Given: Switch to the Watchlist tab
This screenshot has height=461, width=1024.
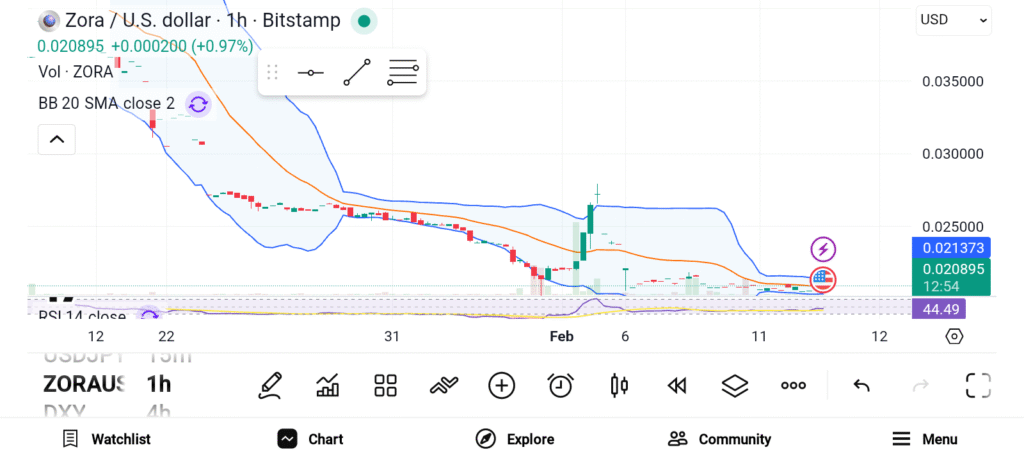Looking at the screenshot, I should click(x=106, y=439).
